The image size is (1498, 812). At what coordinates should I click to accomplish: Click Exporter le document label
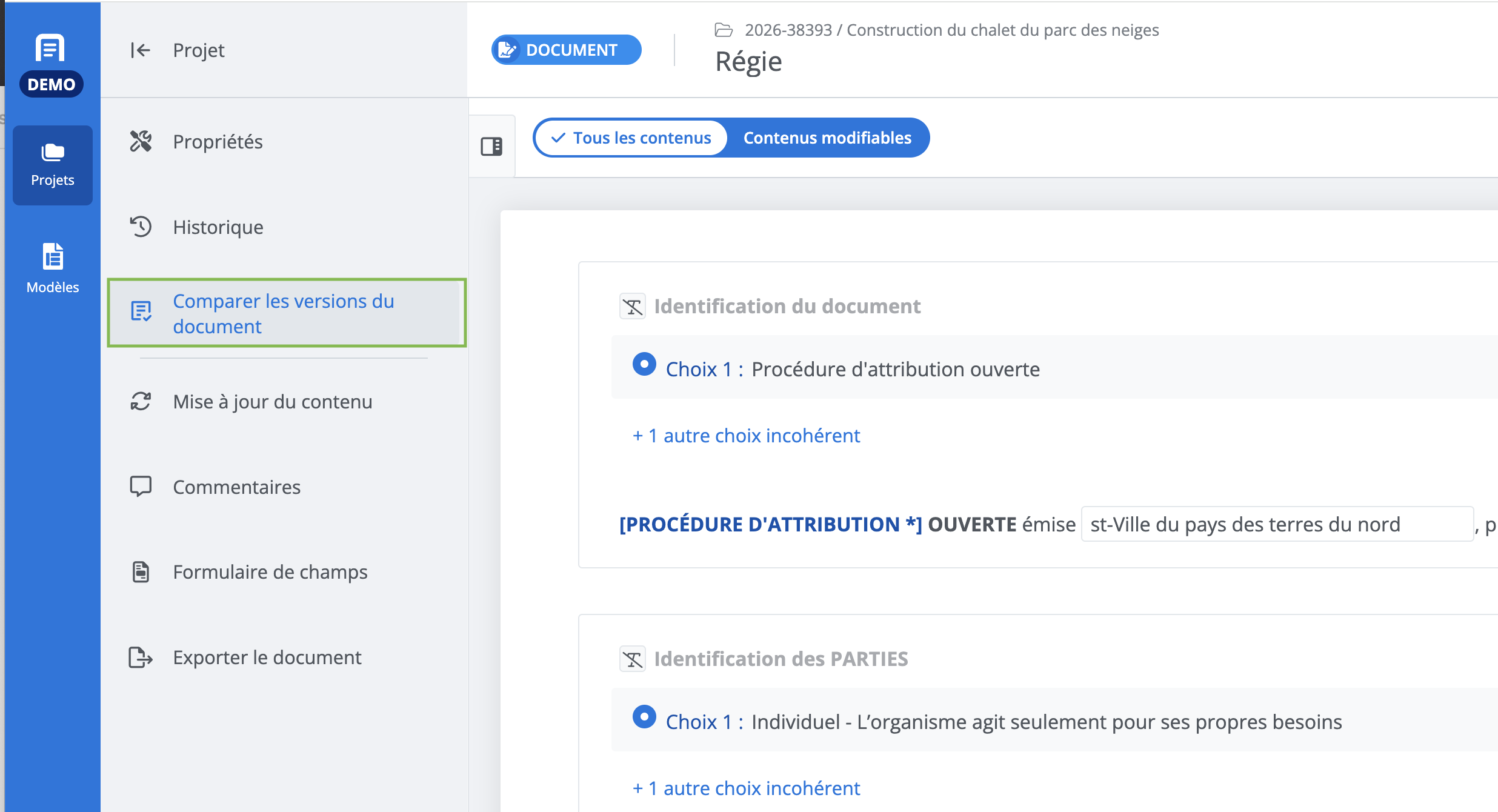[267, 657]
